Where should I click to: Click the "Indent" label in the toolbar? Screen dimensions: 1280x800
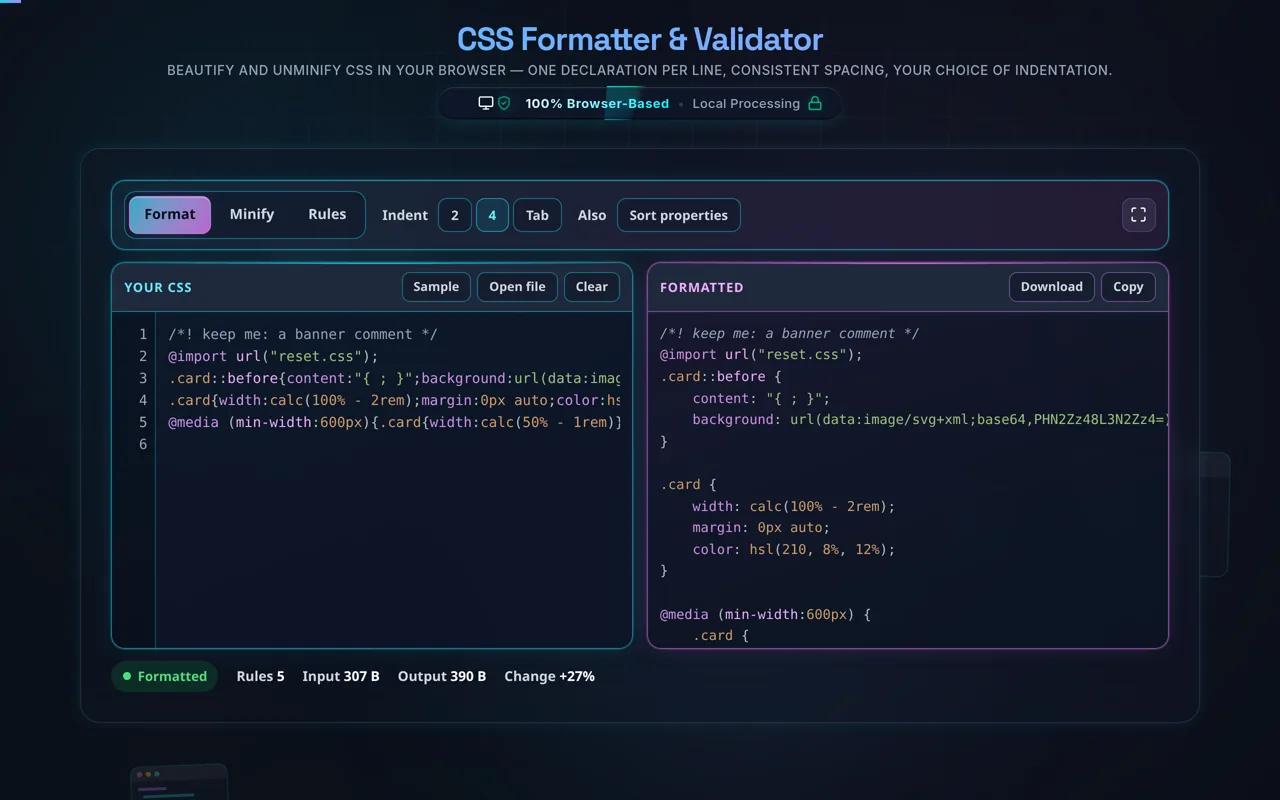405,215
